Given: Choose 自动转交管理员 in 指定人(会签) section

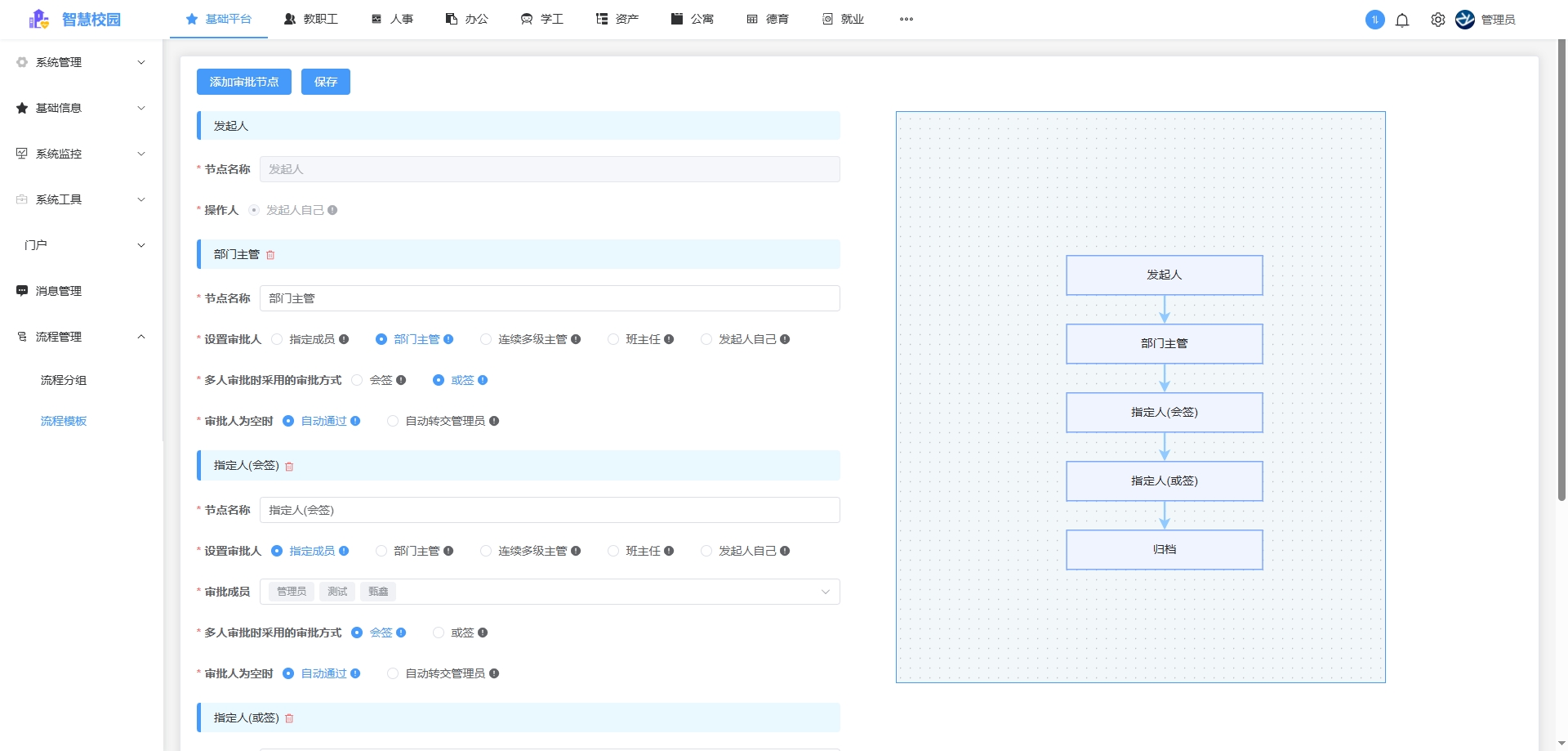Looking at the screenshot, I should 393,673.
